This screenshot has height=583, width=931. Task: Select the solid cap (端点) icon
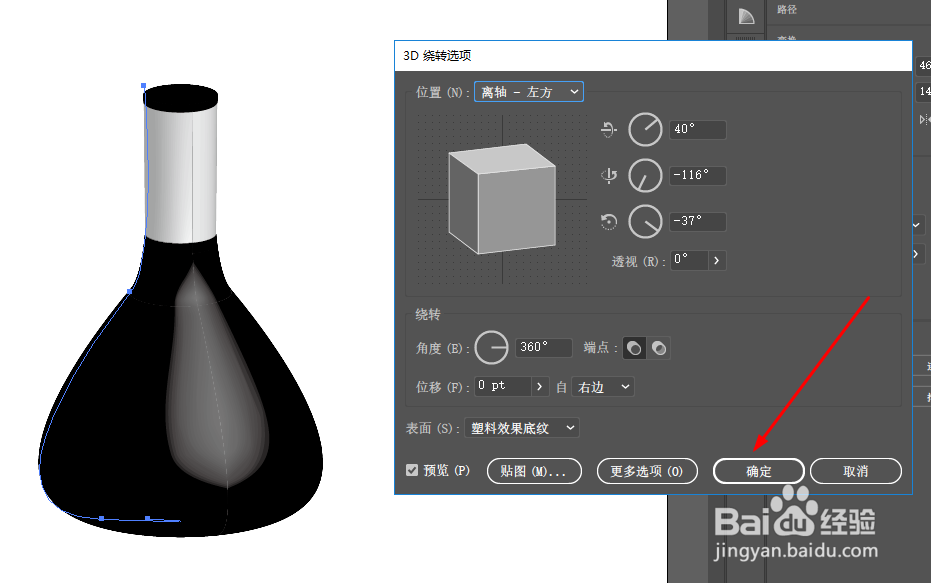click(634, 348)
